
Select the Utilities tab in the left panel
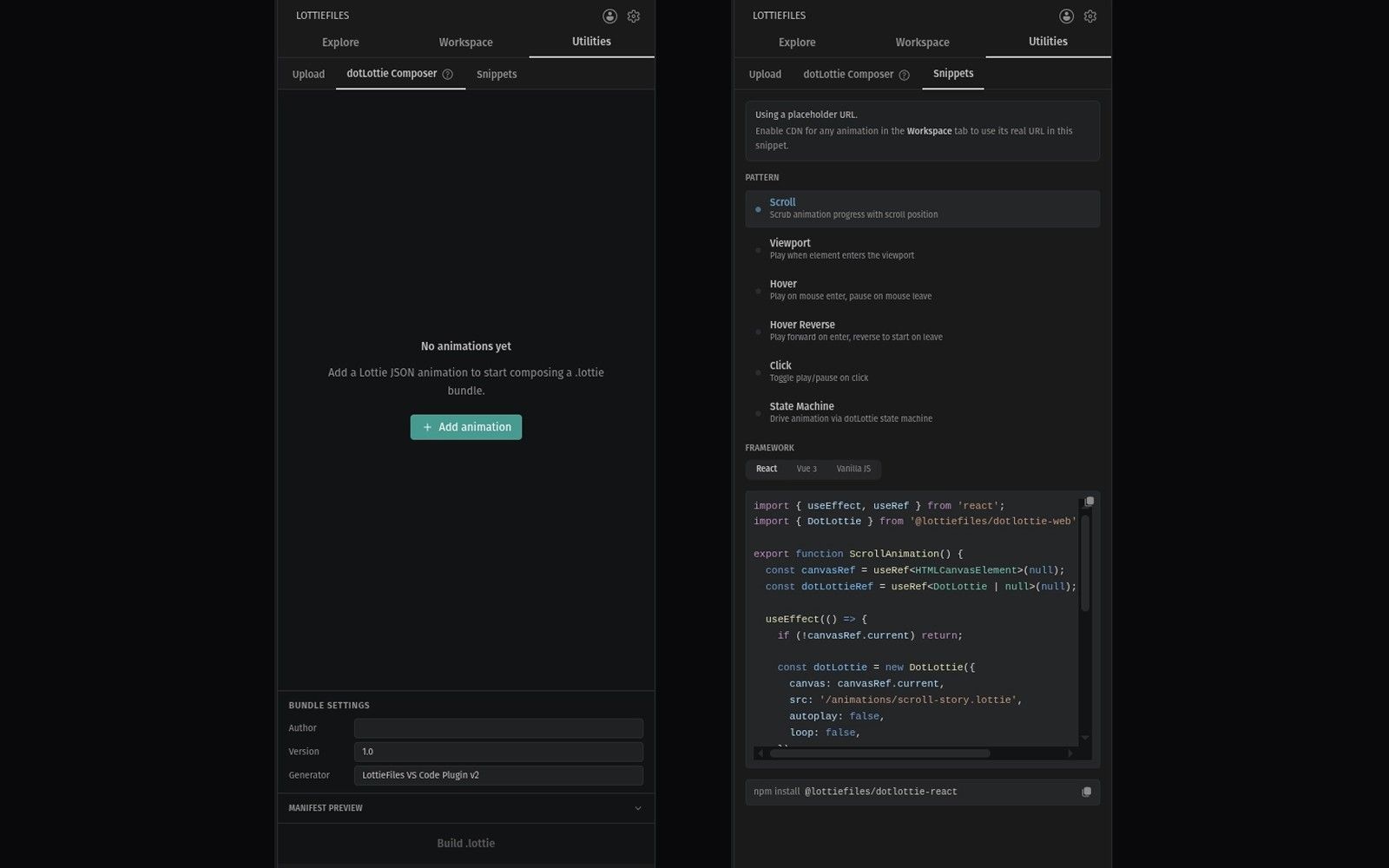coord(591,42)
